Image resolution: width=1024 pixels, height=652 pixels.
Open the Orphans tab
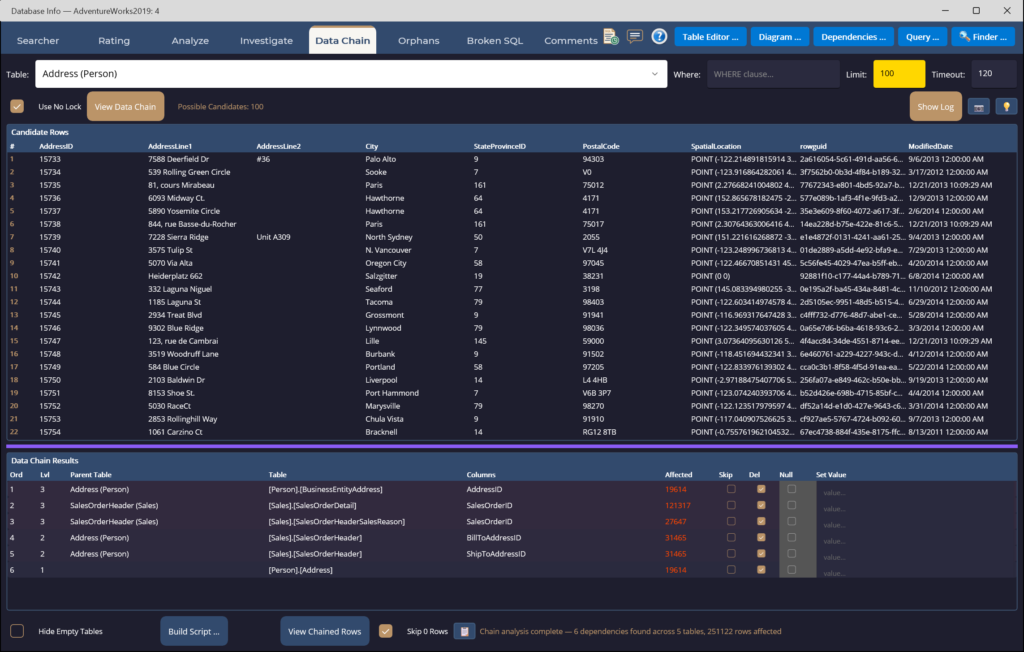(419, 41)
